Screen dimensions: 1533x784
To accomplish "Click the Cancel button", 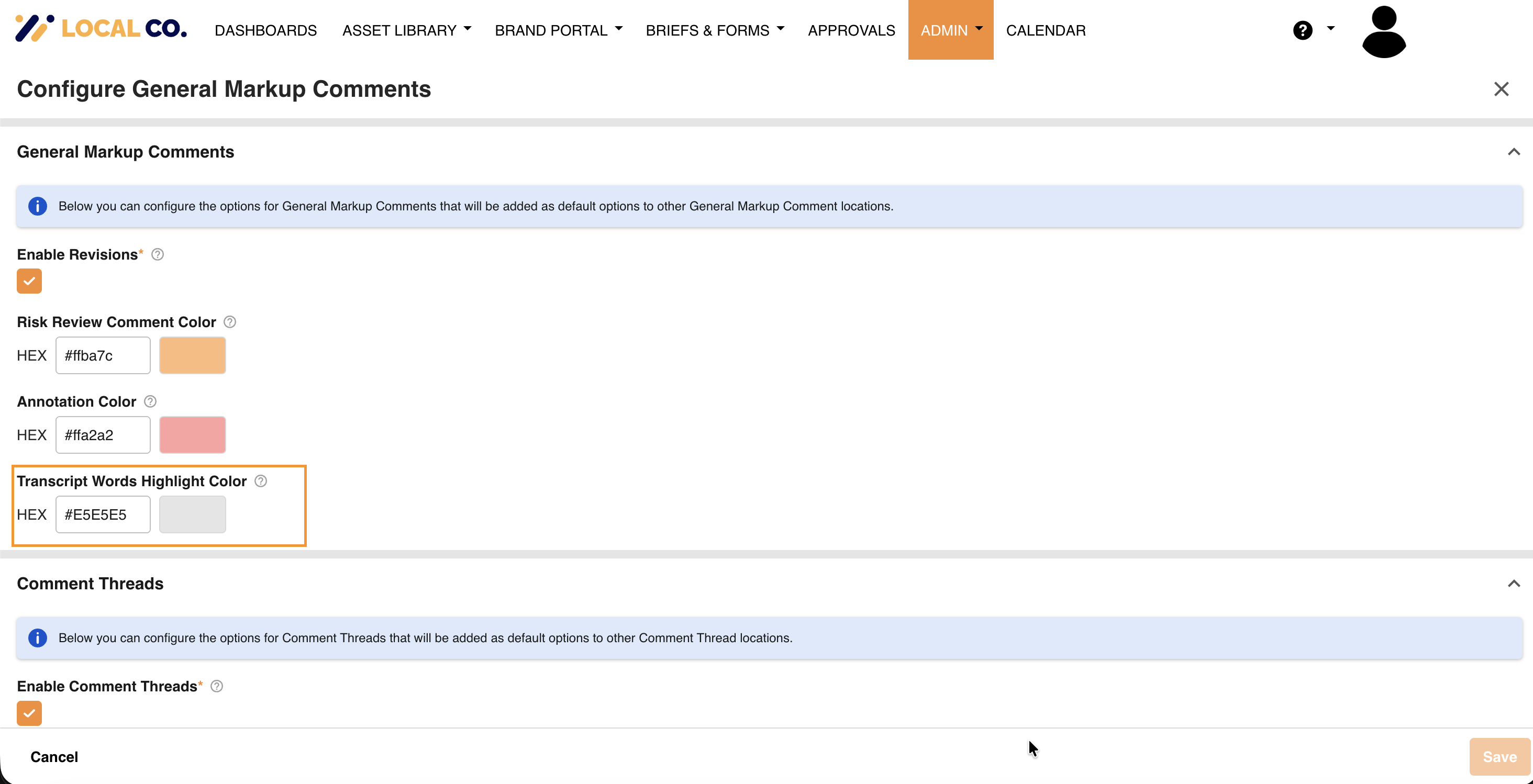I will (54, 757).
